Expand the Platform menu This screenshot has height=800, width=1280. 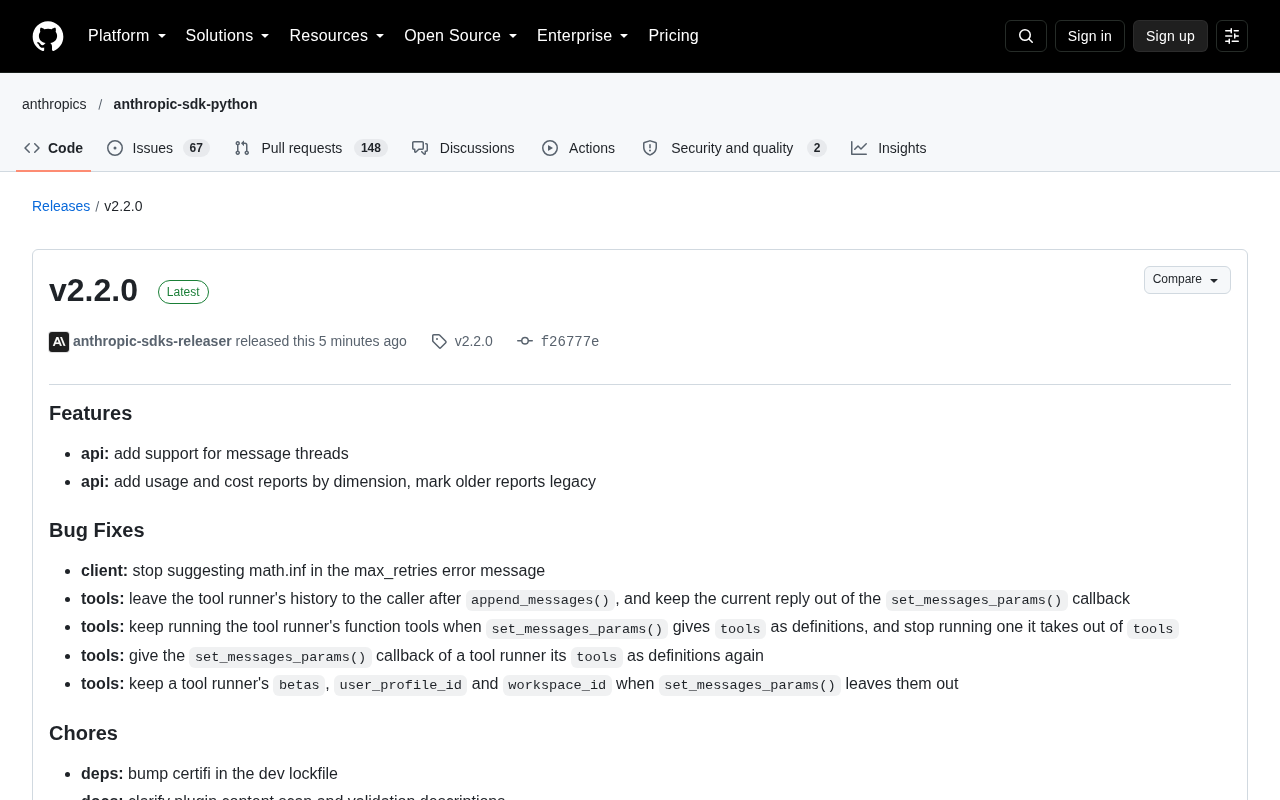[127, 36]
